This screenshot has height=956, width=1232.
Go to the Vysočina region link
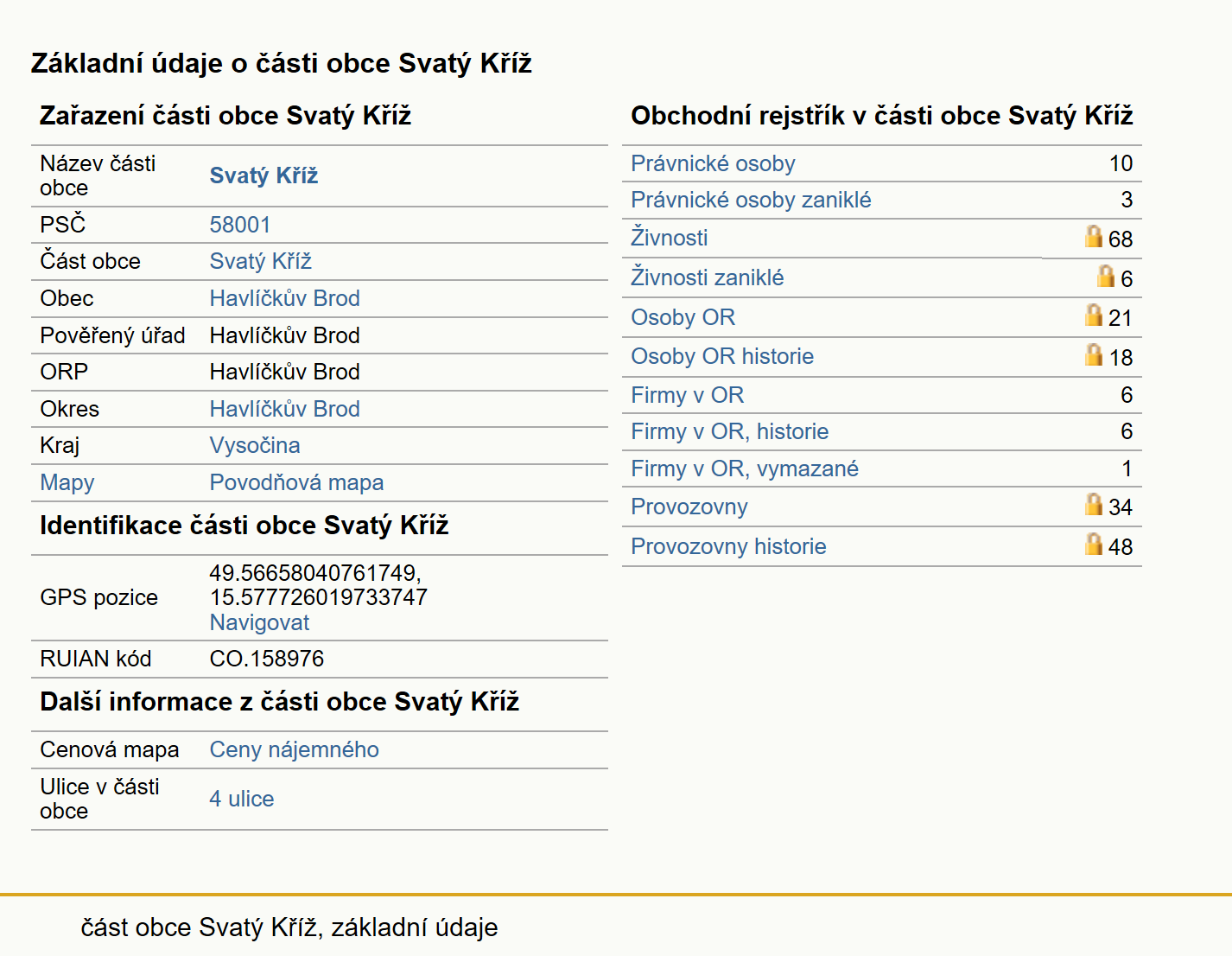(255, 445)
